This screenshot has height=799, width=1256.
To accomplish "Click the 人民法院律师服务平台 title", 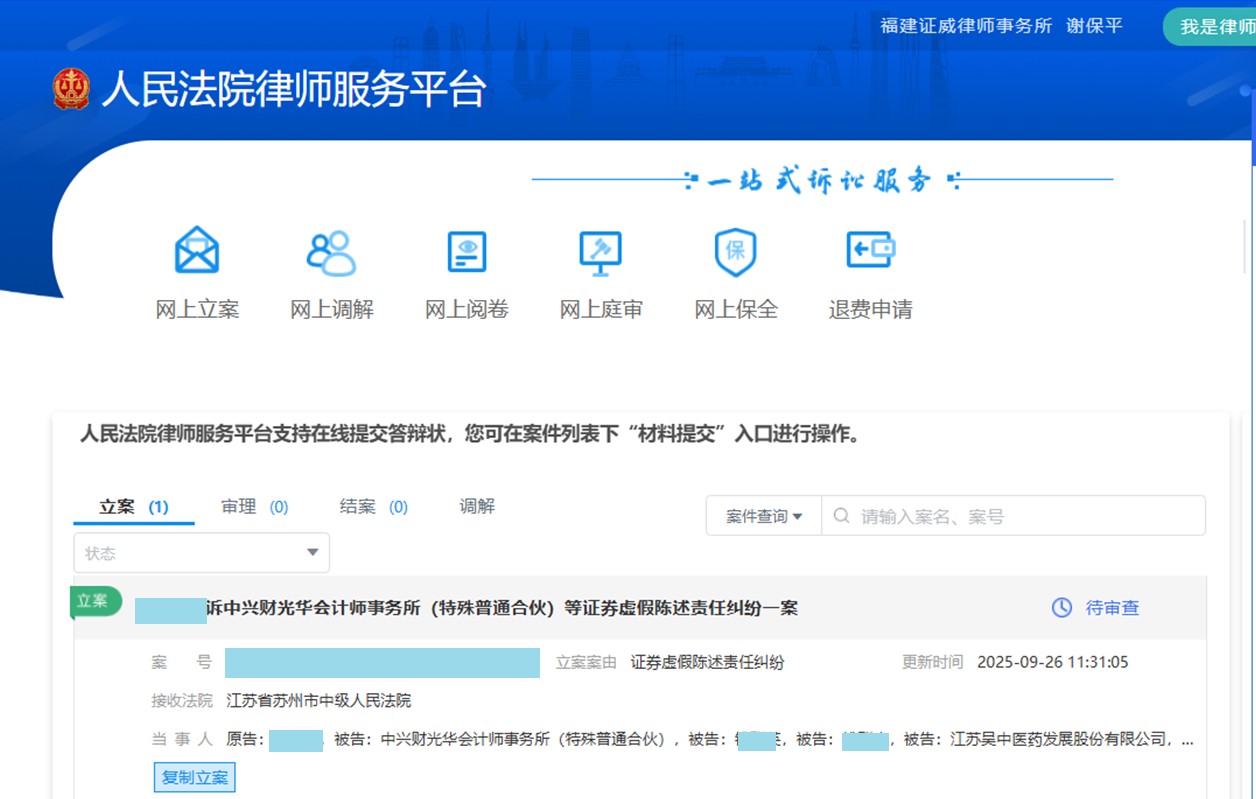I will [x=294, y=89].
